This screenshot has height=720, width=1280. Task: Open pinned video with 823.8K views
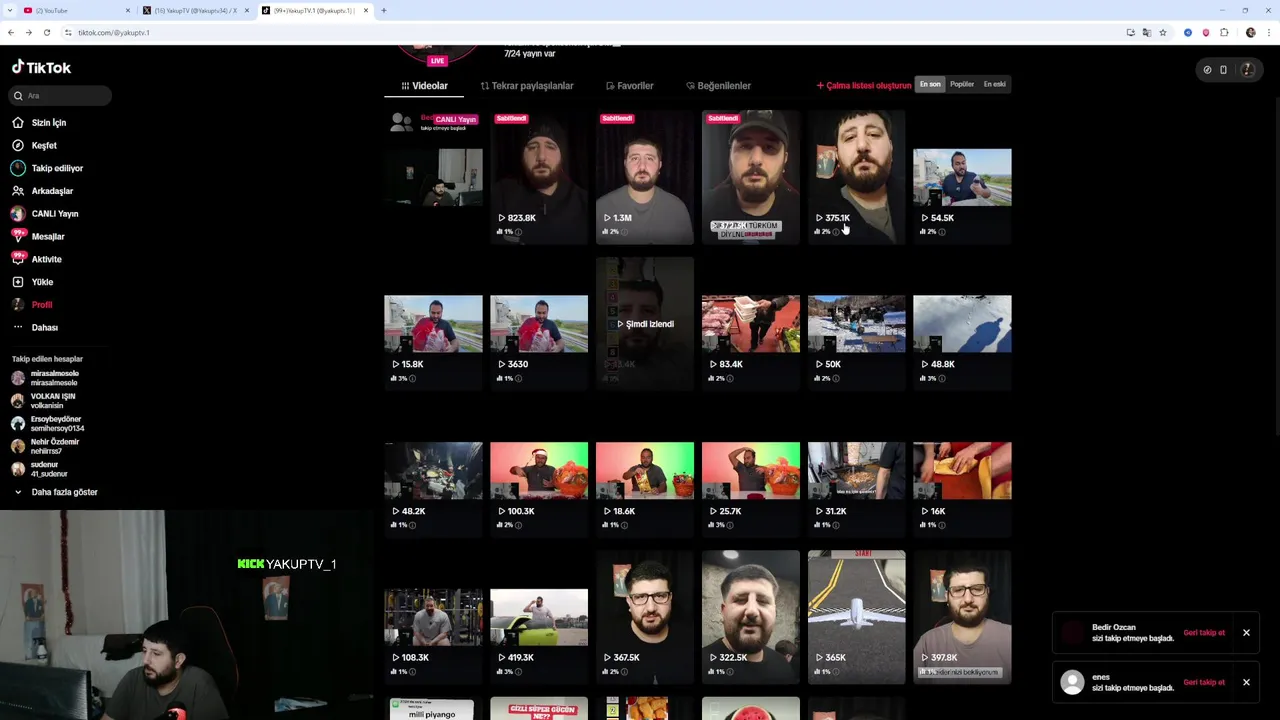pos(539,177)
